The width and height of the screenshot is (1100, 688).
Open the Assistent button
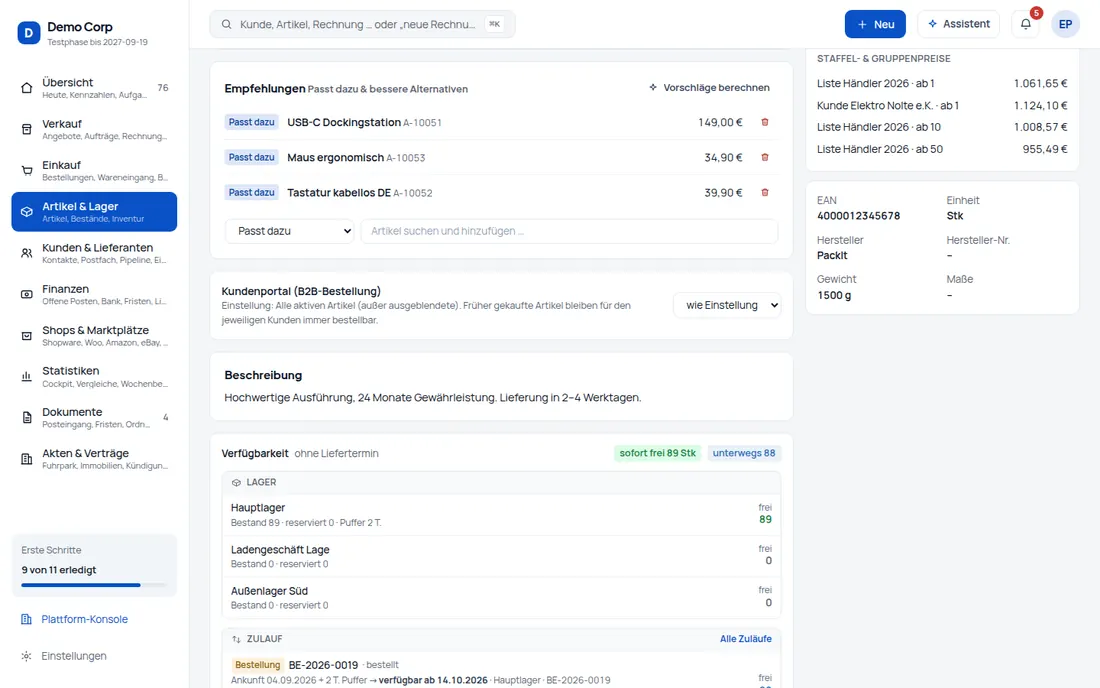tap(958, 24)
